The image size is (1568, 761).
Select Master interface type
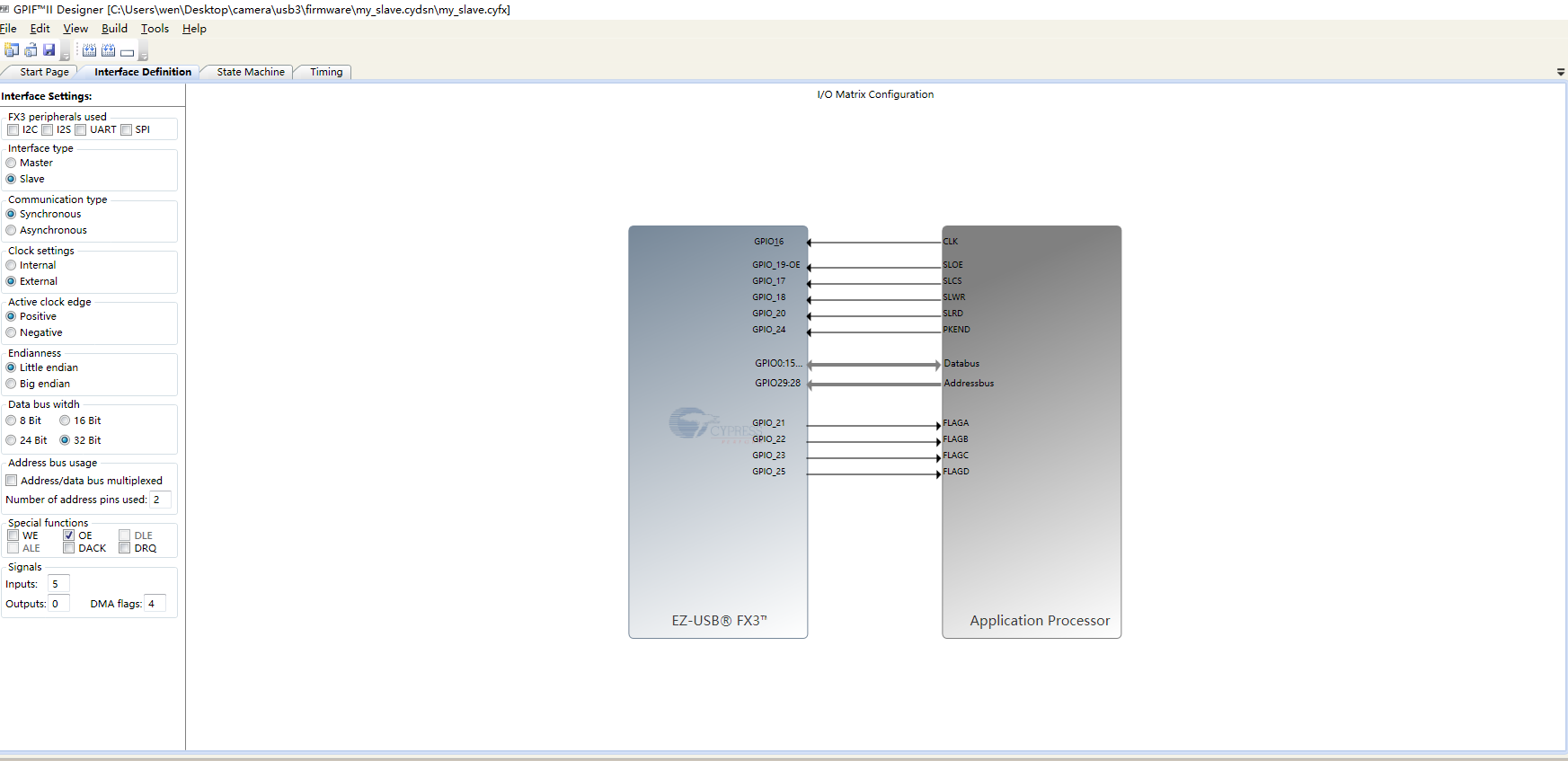click(11, 164)
